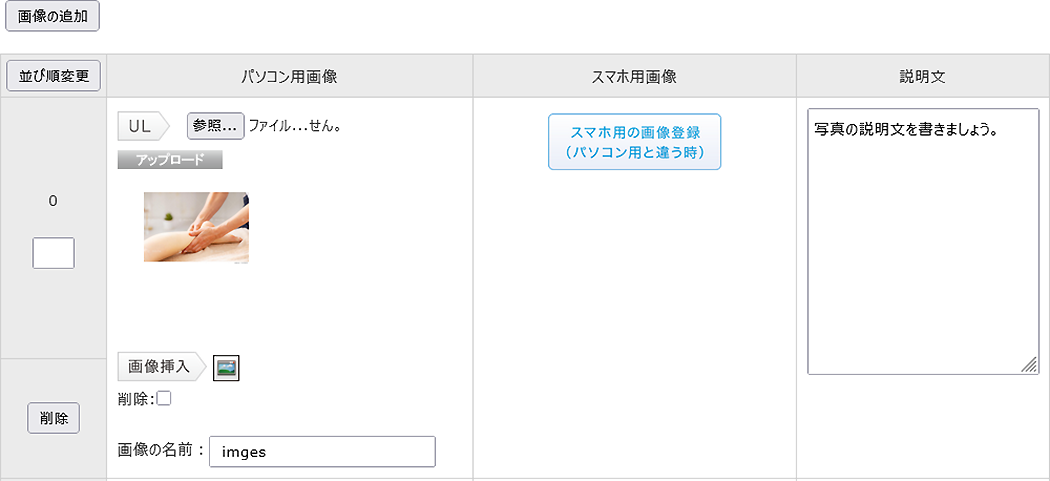
Task: Click the 参照... file browse button
Action: click(x=215, y=126)
